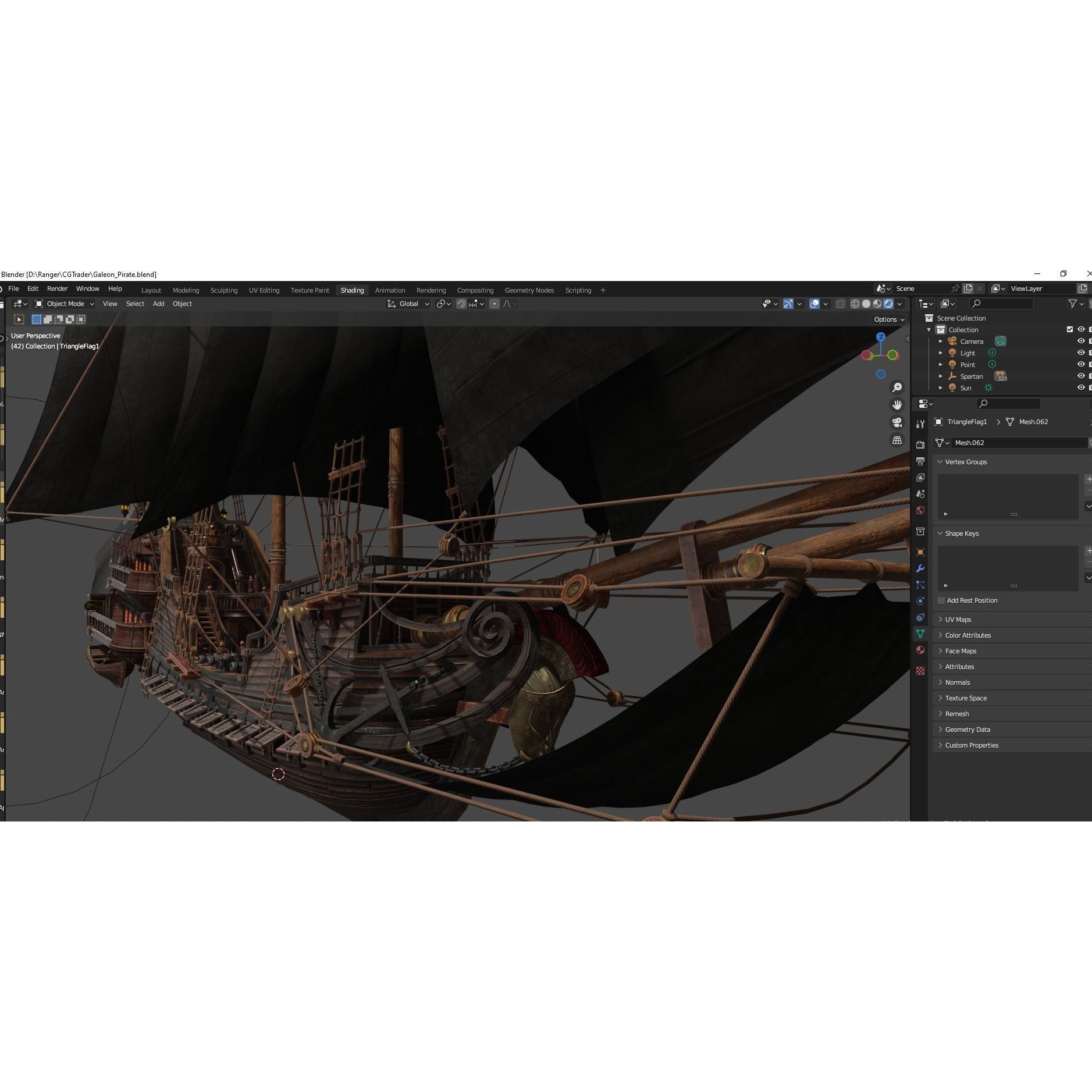Viewport: 1092px width, 1092px height.
Task: Hide the Spartan object with eye icon
Action: point(1081,376)
